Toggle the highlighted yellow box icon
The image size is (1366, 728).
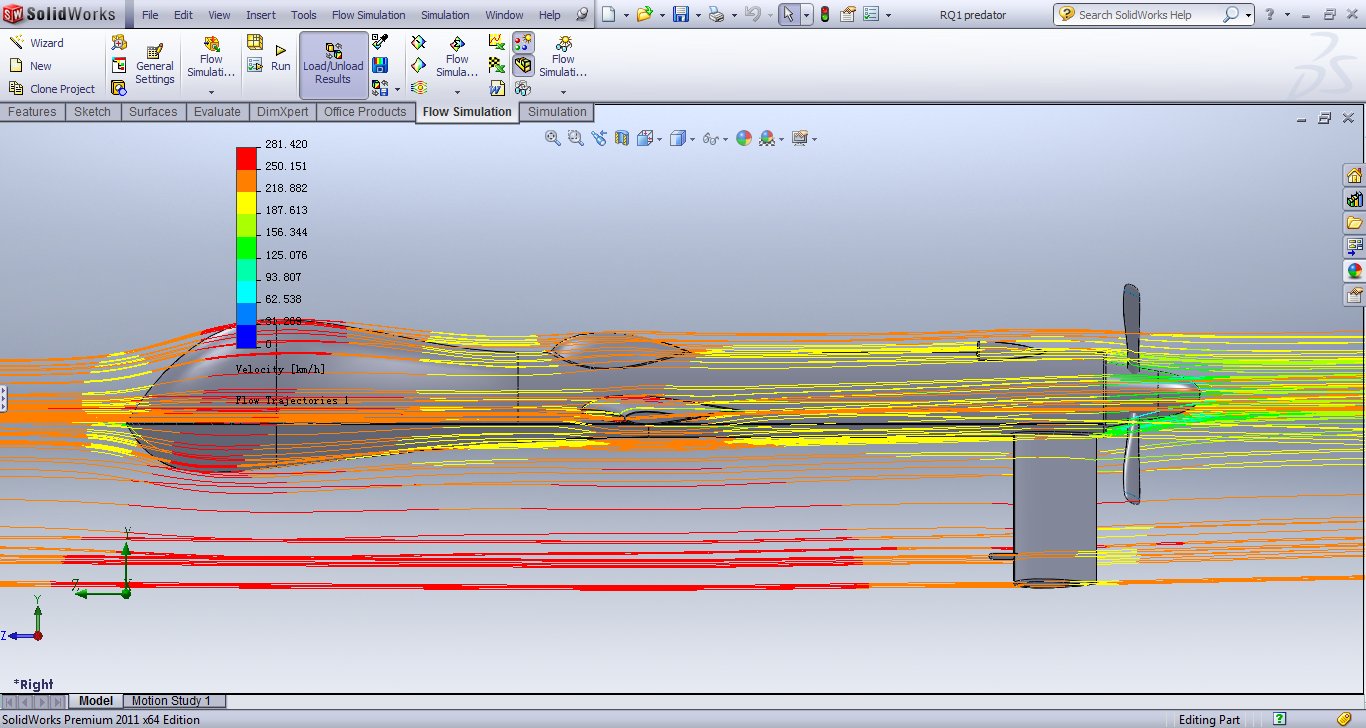tap(523, 65)
